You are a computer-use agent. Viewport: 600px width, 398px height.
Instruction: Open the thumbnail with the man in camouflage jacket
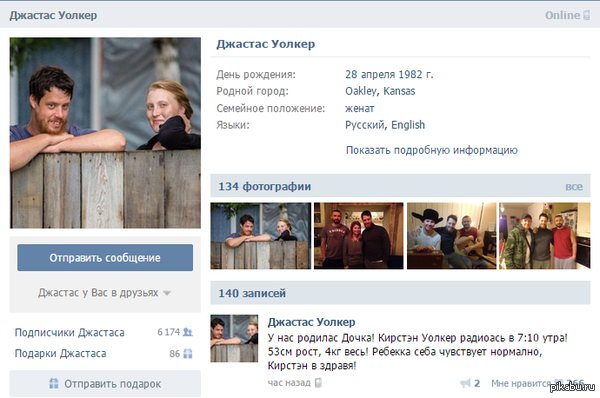(545, 236)
